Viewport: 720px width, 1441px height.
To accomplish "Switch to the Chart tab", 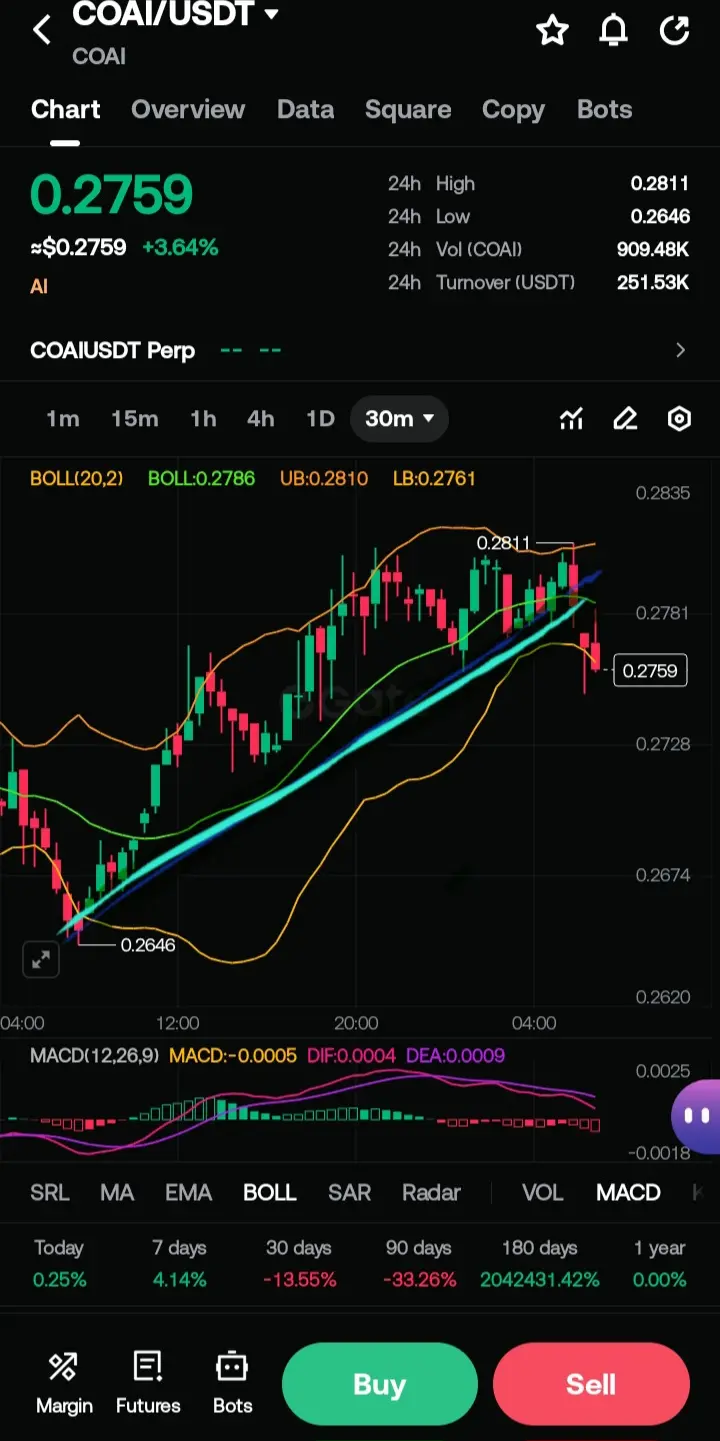I will point(66,110).
